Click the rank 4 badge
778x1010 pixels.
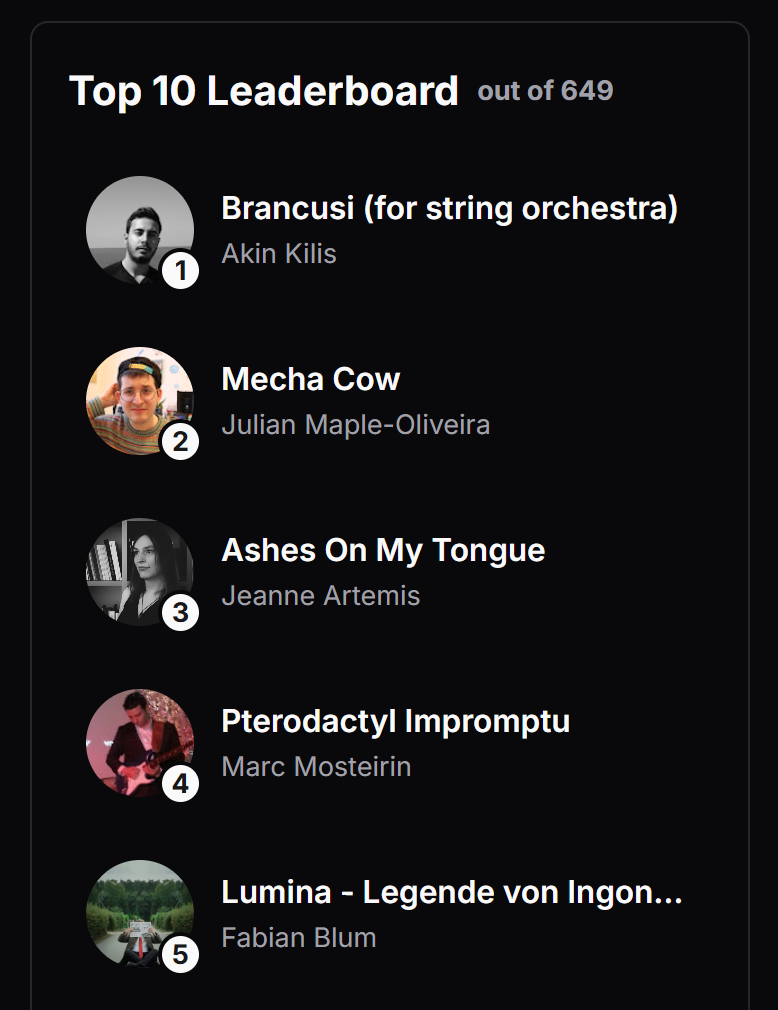(180, 783)
